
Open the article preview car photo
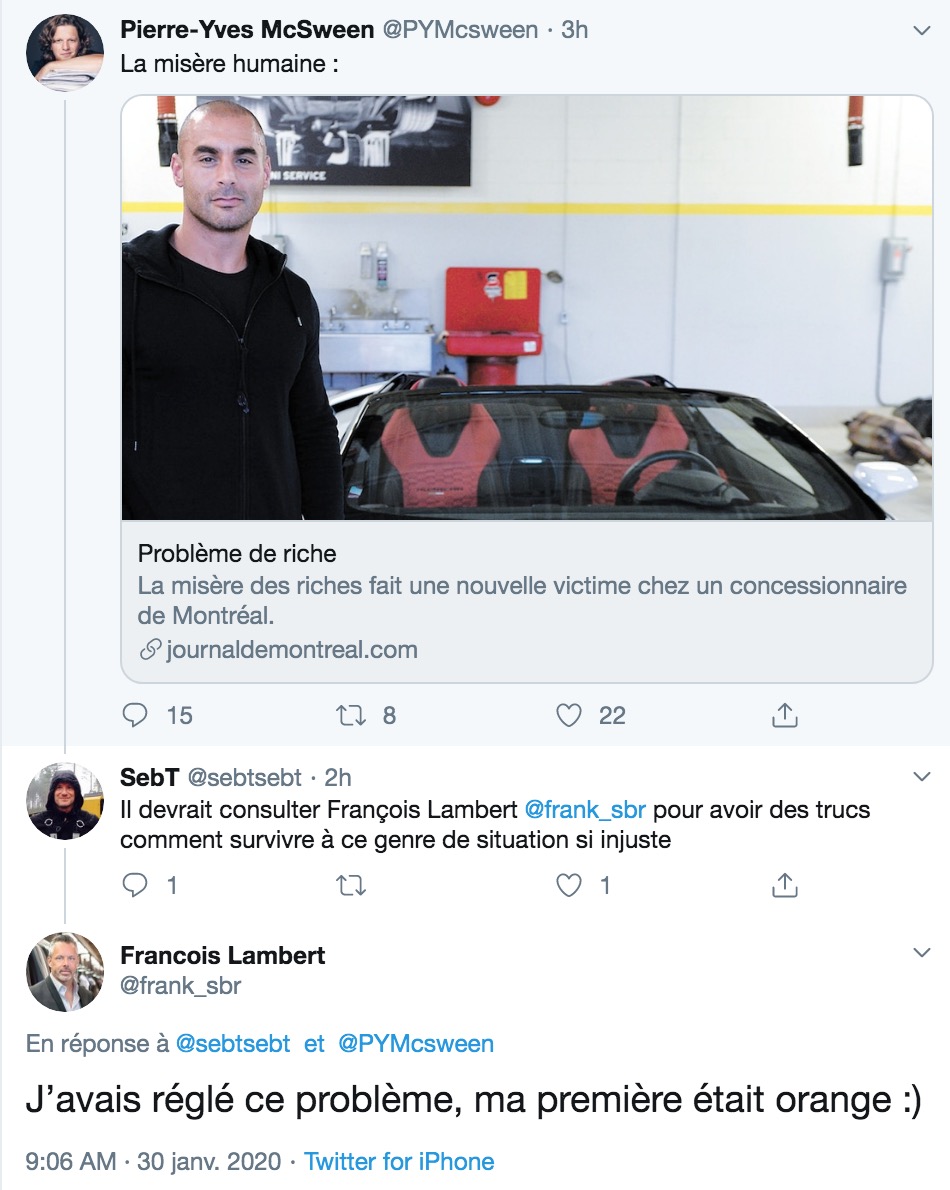[527, 307]
